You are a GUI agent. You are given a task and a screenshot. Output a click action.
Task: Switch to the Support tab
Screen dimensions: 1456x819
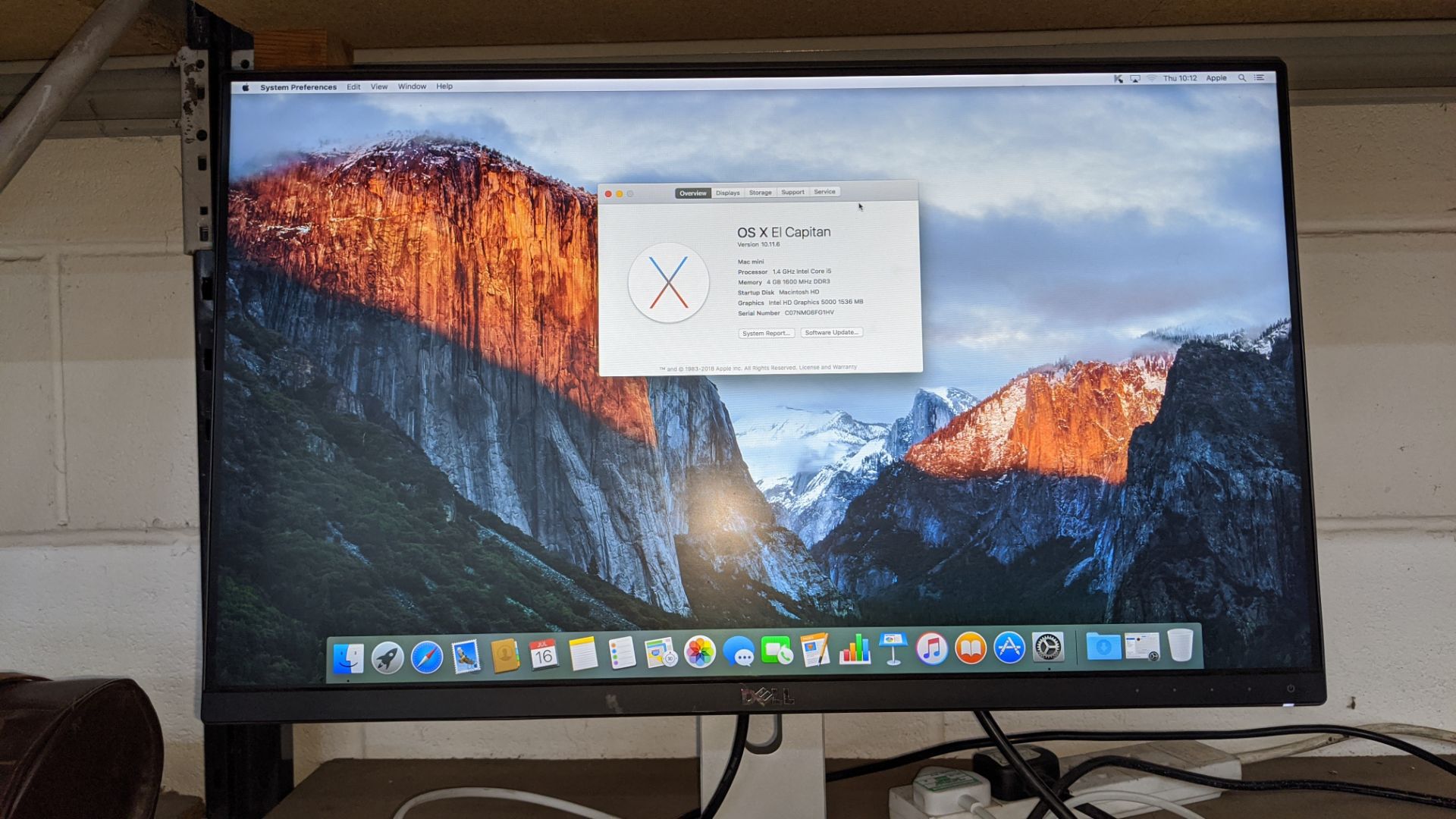pyautogui.click(x=793, y=192)
